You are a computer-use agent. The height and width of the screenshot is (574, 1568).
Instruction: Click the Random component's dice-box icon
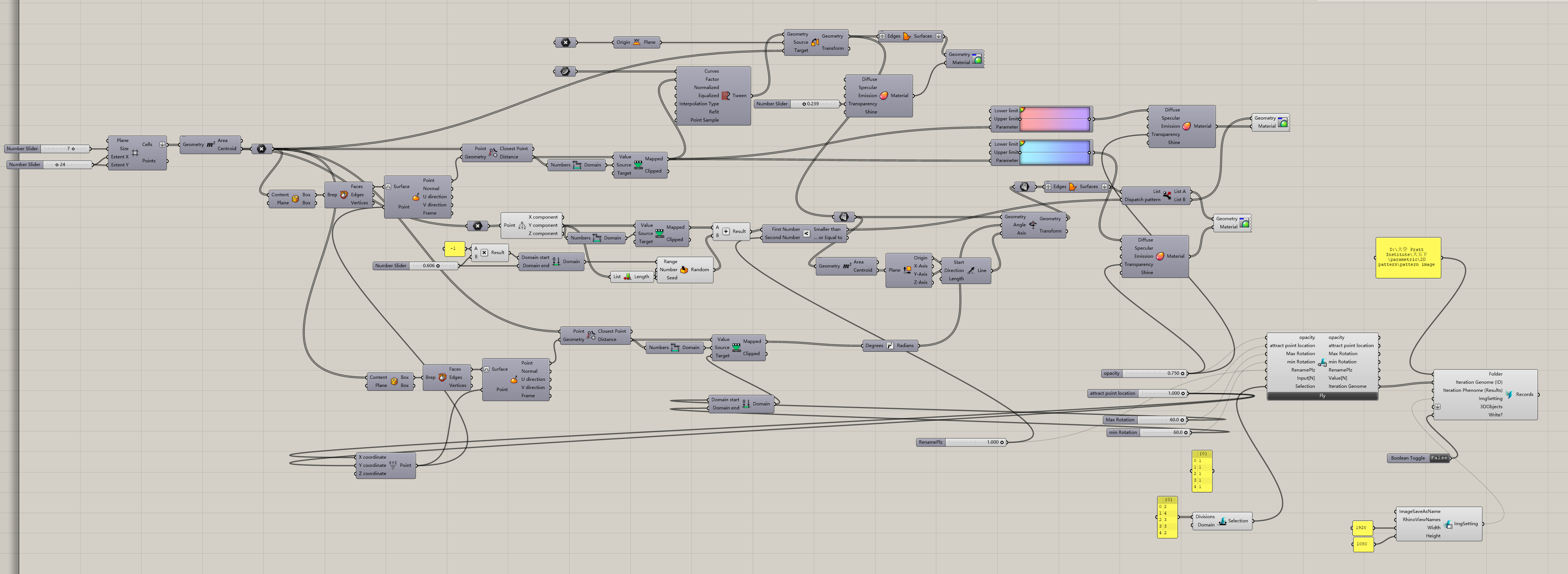(x=684, y=270)
